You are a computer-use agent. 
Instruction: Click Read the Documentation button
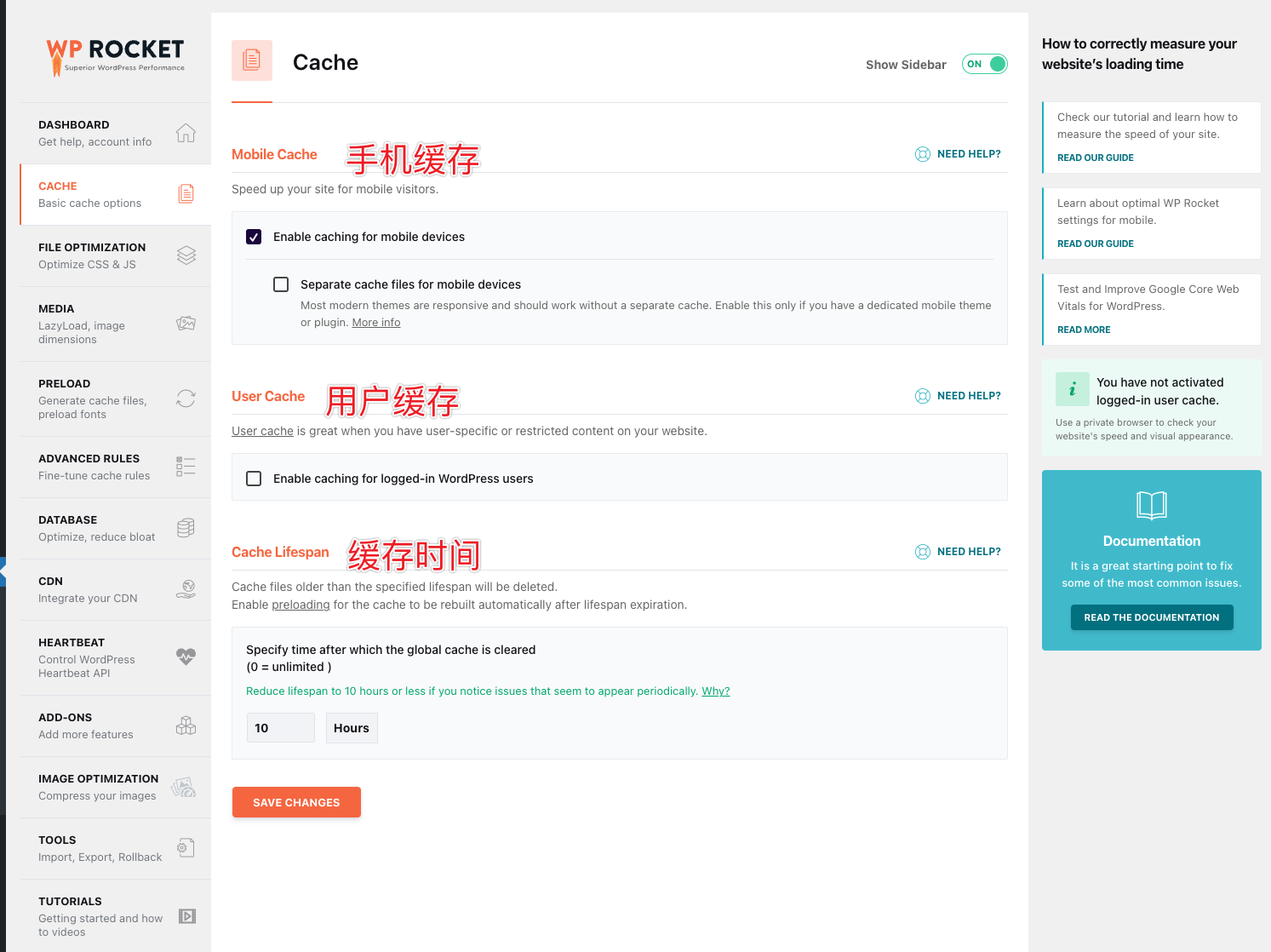click(x=1152, y=617)
